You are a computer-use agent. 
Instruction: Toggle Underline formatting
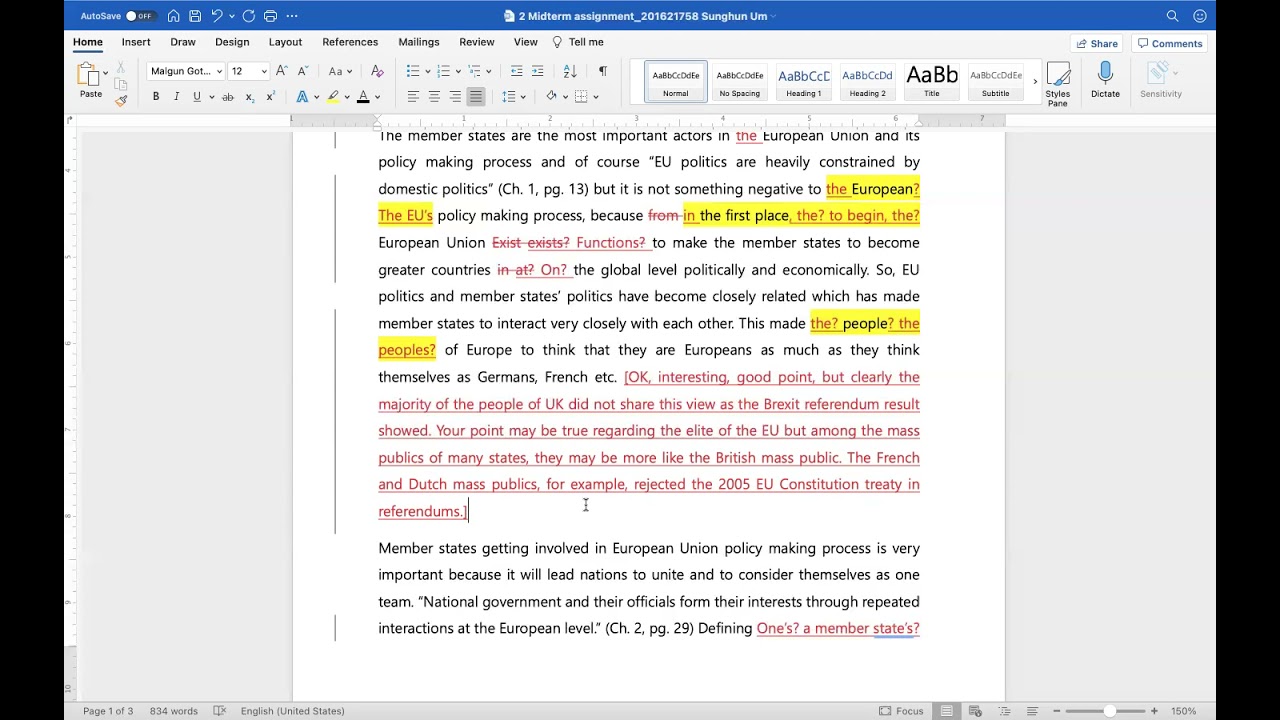[197, 97]
